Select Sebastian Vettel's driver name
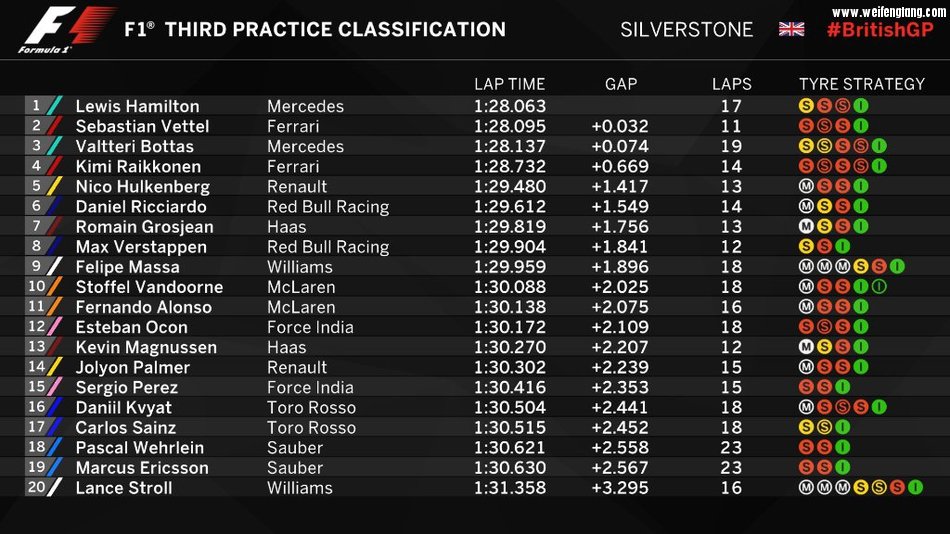Viewport: 950px width, 534px height. point(142,126)
